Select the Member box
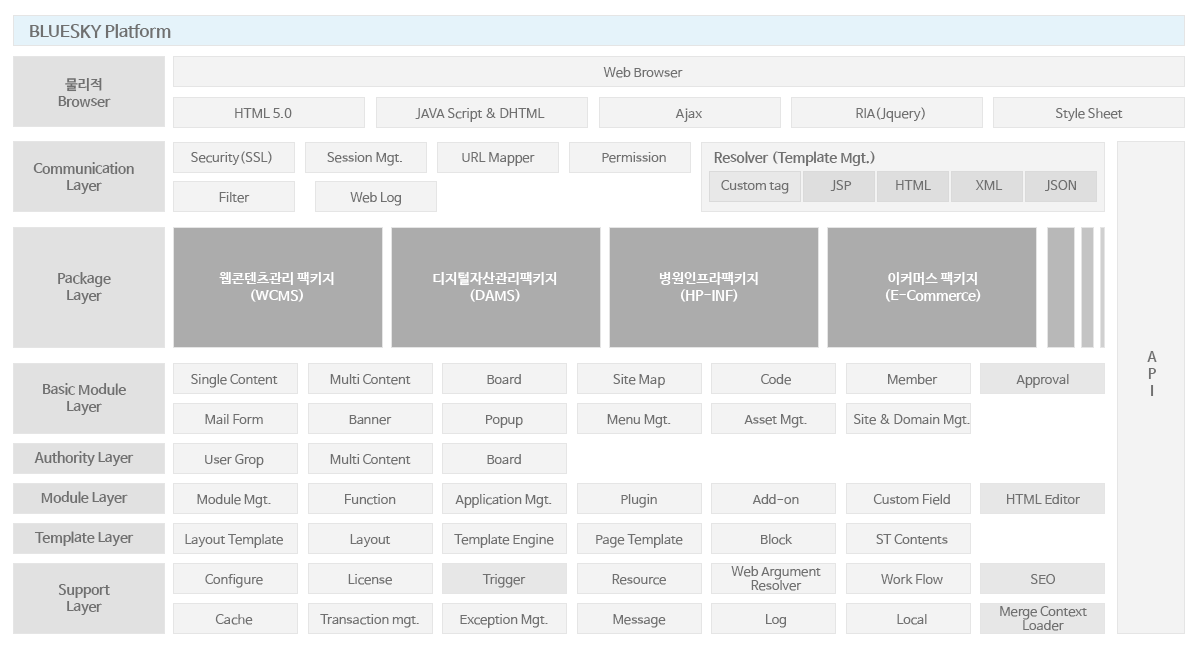 pyautogui.click(x=908, y=379)
